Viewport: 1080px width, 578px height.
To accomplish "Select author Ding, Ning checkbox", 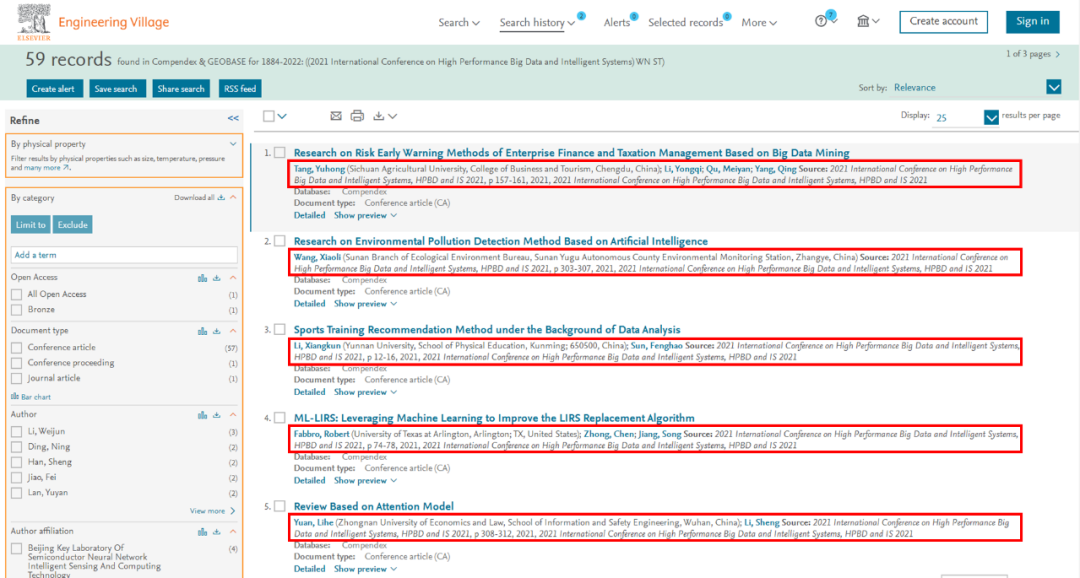I will click(17, 447).
